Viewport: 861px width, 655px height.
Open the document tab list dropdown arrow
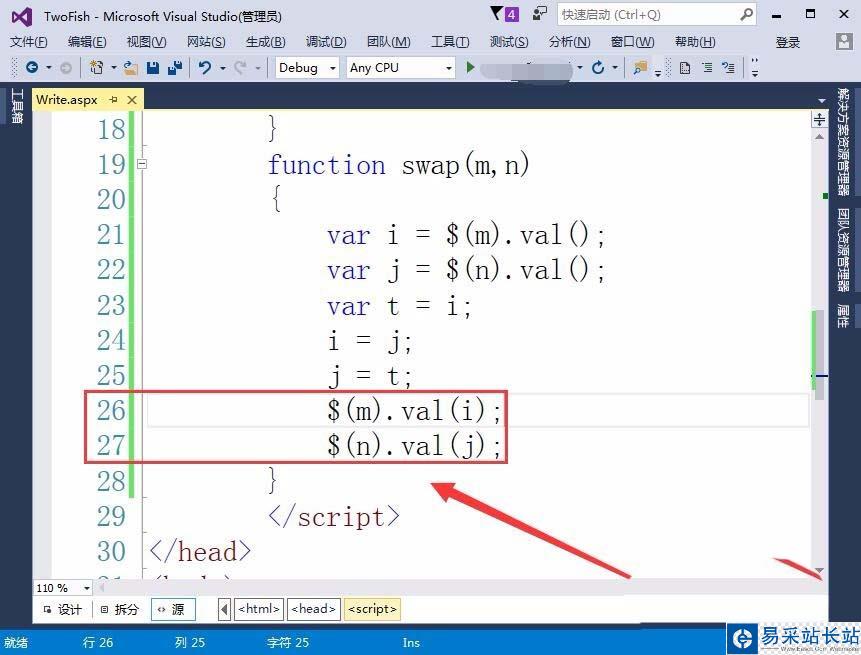tap(821, 100)
